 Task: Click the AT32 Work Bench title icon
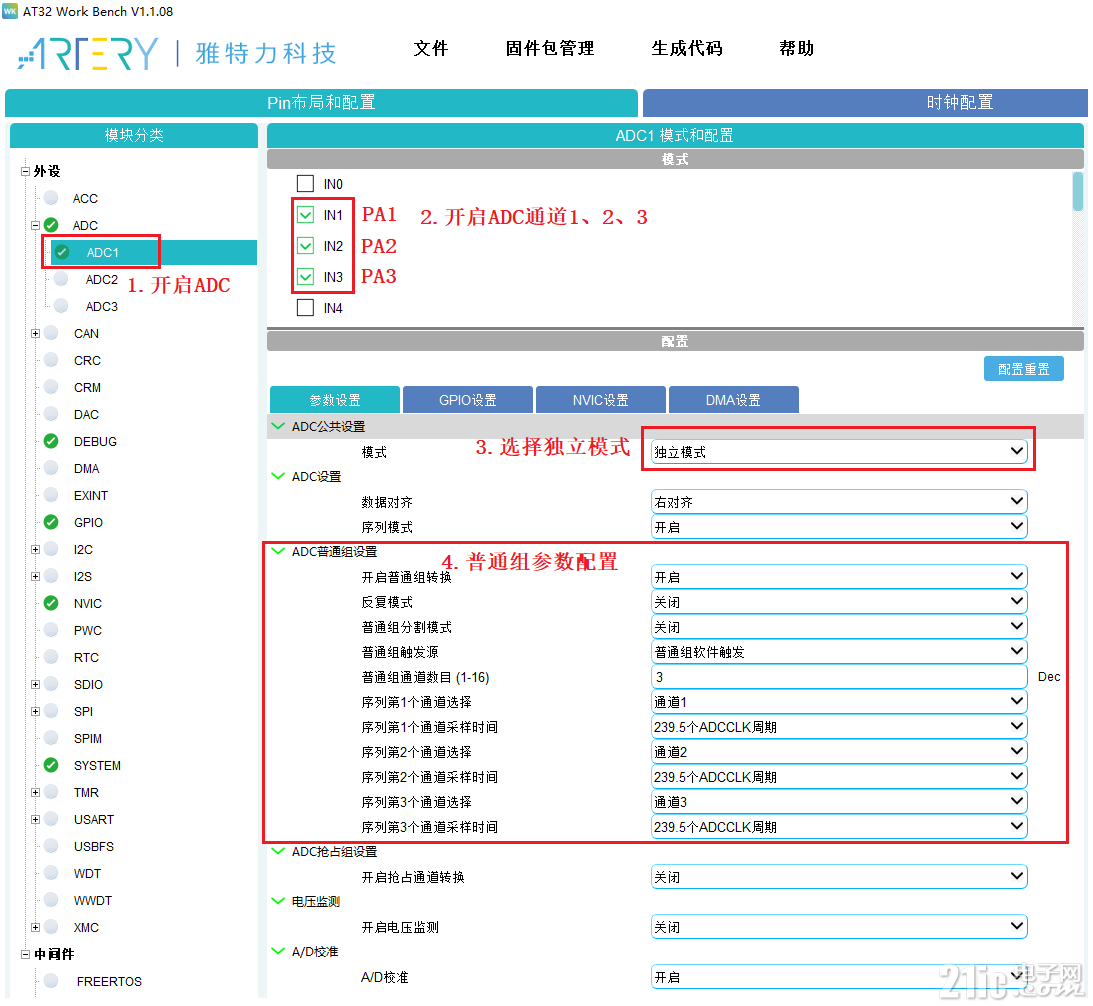click(10, 11)
